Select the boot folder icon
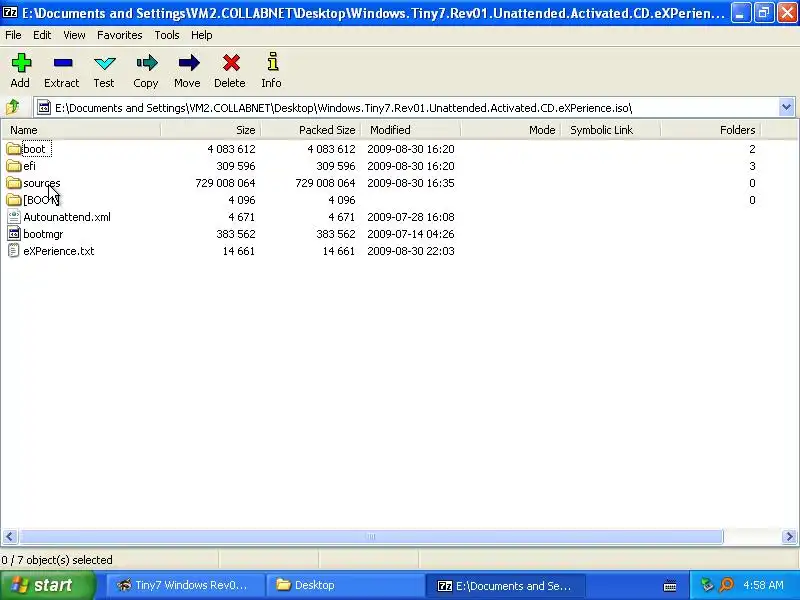Image resolution: width=800 pixels, height=600 pixels. [x=14, y=149]
